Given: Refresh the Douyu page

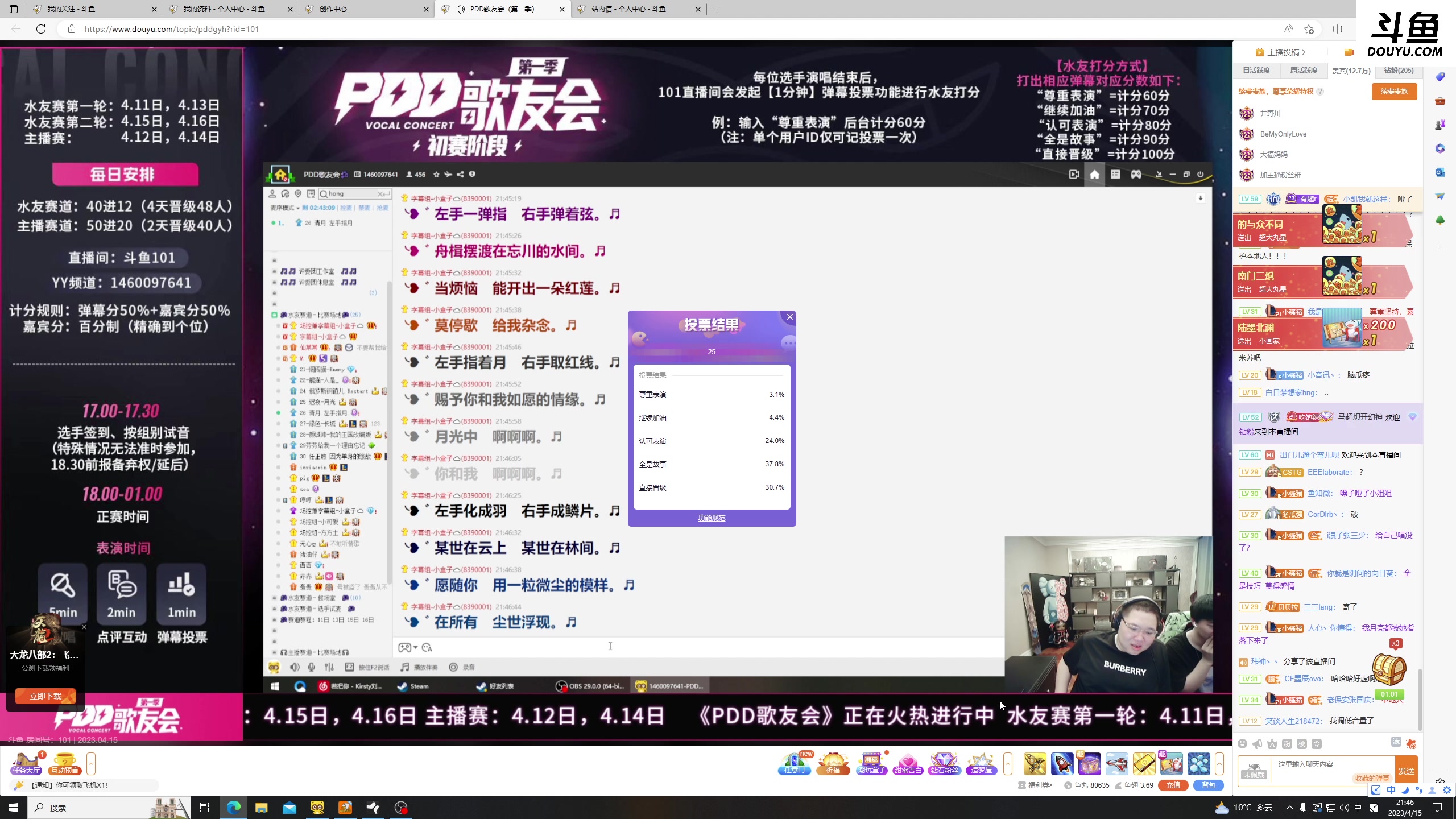Looking at the screenshot, I should coord(41,29).
